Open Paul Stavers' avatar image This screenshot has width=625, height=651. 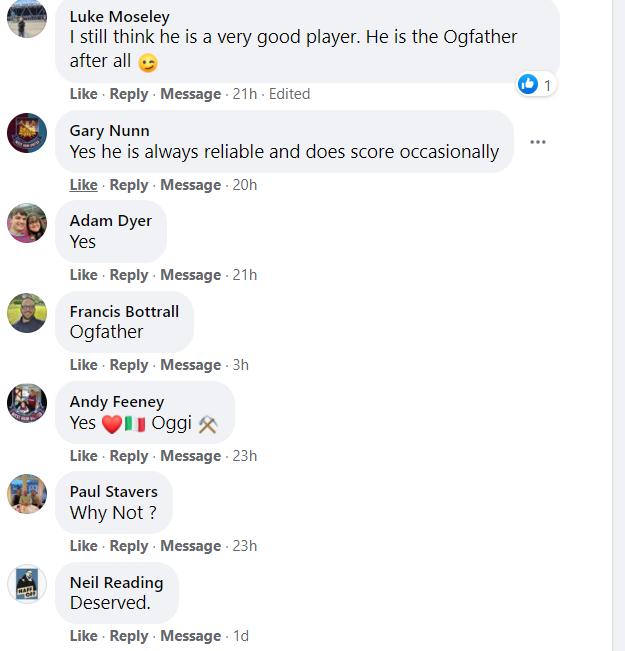27,494
